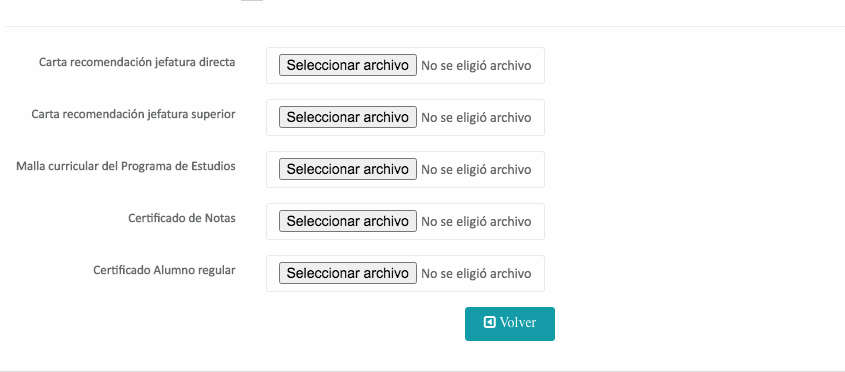This screenshot has height=372, width=845.
Task: Focus the bordered upload box for Certificado de Notas
Action: [x=405, y=222]
